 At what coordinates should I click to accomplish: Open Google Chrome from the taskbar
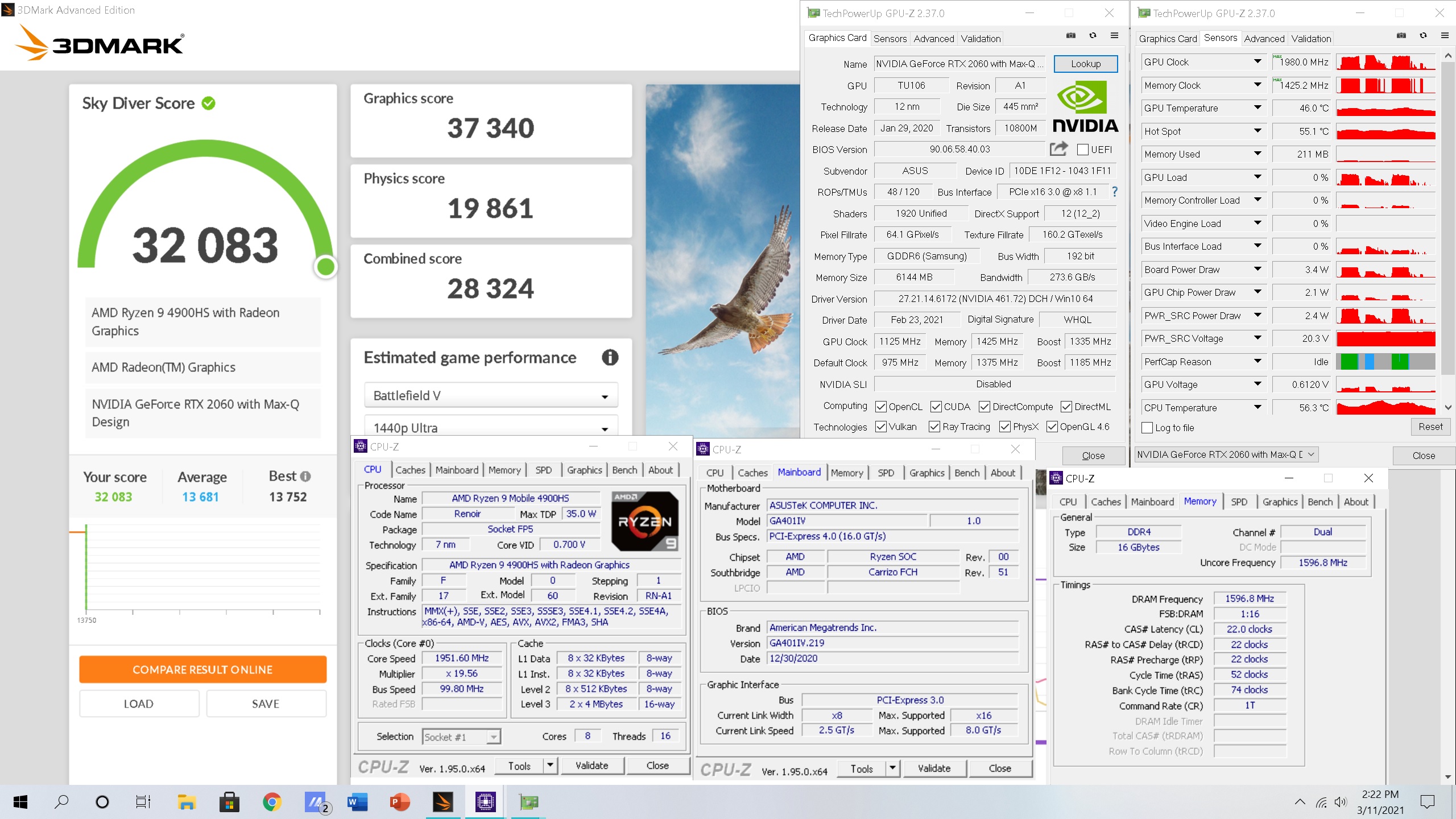(x=272, y=802)
